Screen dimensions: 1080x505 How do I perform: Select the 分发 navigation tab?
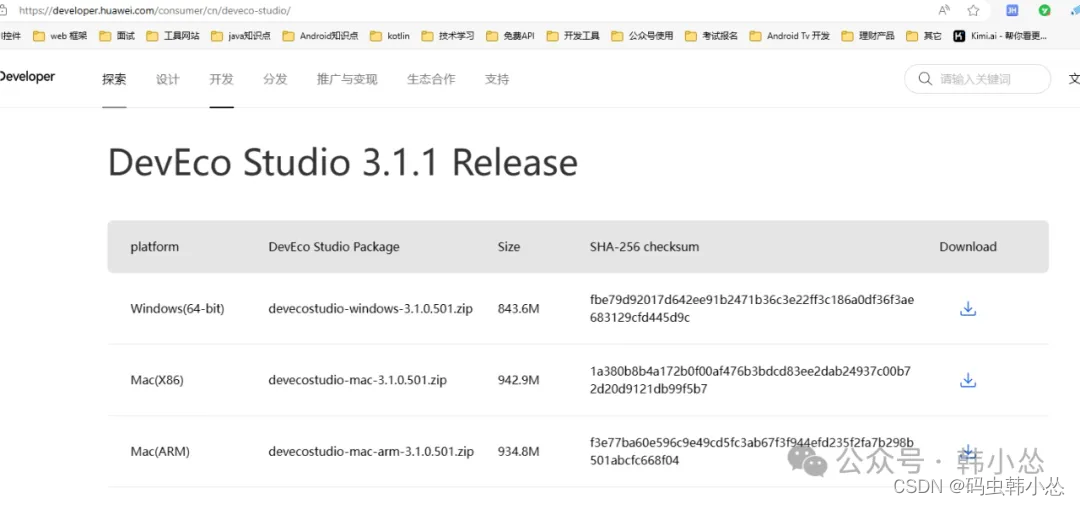click(x=275, y=79)
